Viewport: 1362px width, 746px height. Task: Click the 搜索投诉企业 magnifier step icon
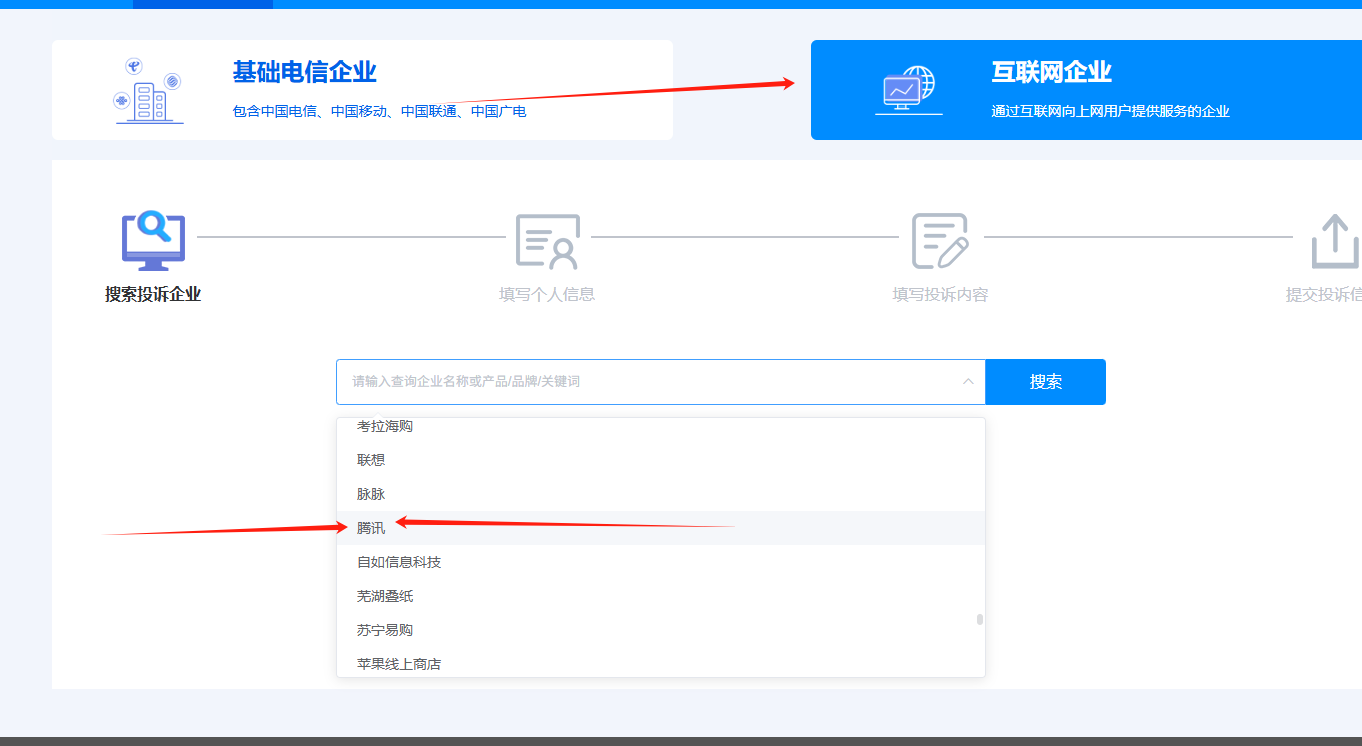pos(152,238)
